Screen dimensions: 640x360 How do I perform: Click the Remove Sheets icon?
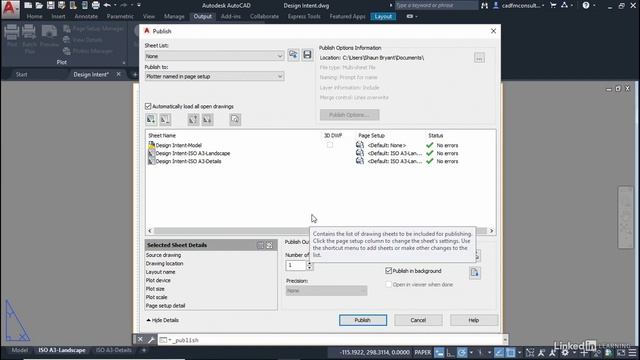165,120
